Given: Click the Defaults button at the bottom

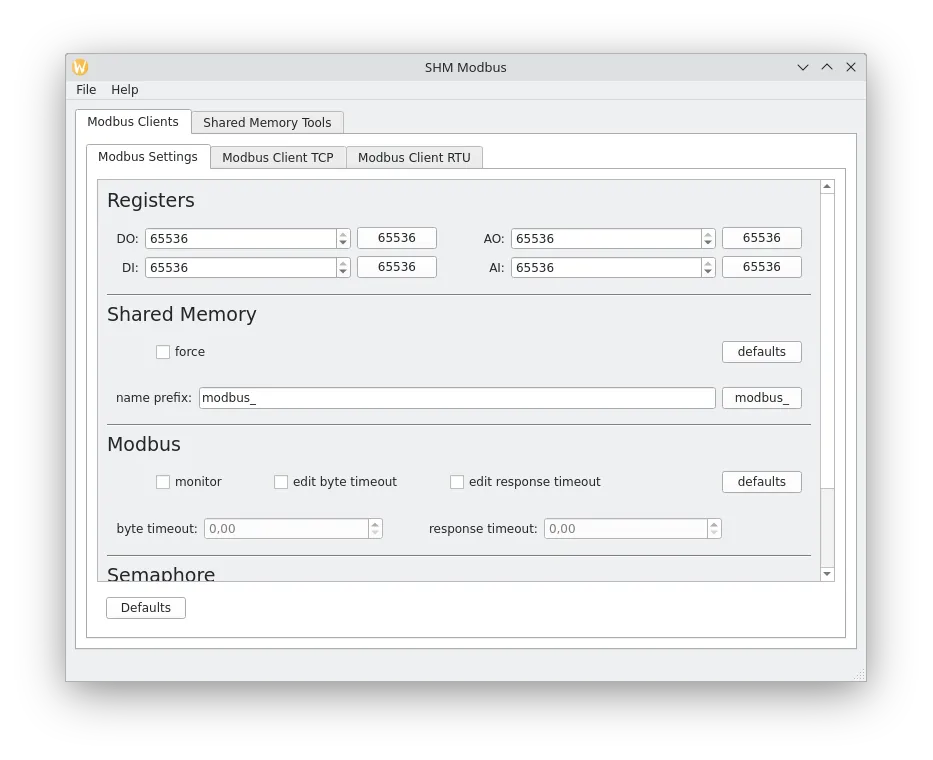Looking at the screenshot, I should pyautogui.click(x=145, y=607).
